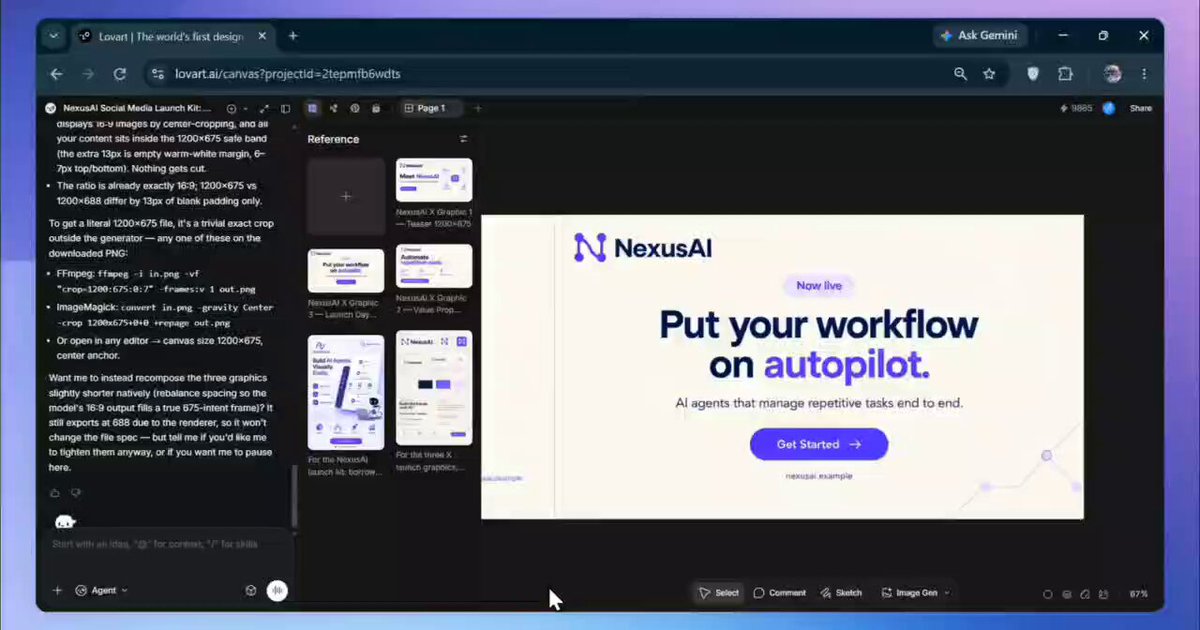
Task: Open the Chrome three-dot menu
Action: click(x=1144, y=74)
